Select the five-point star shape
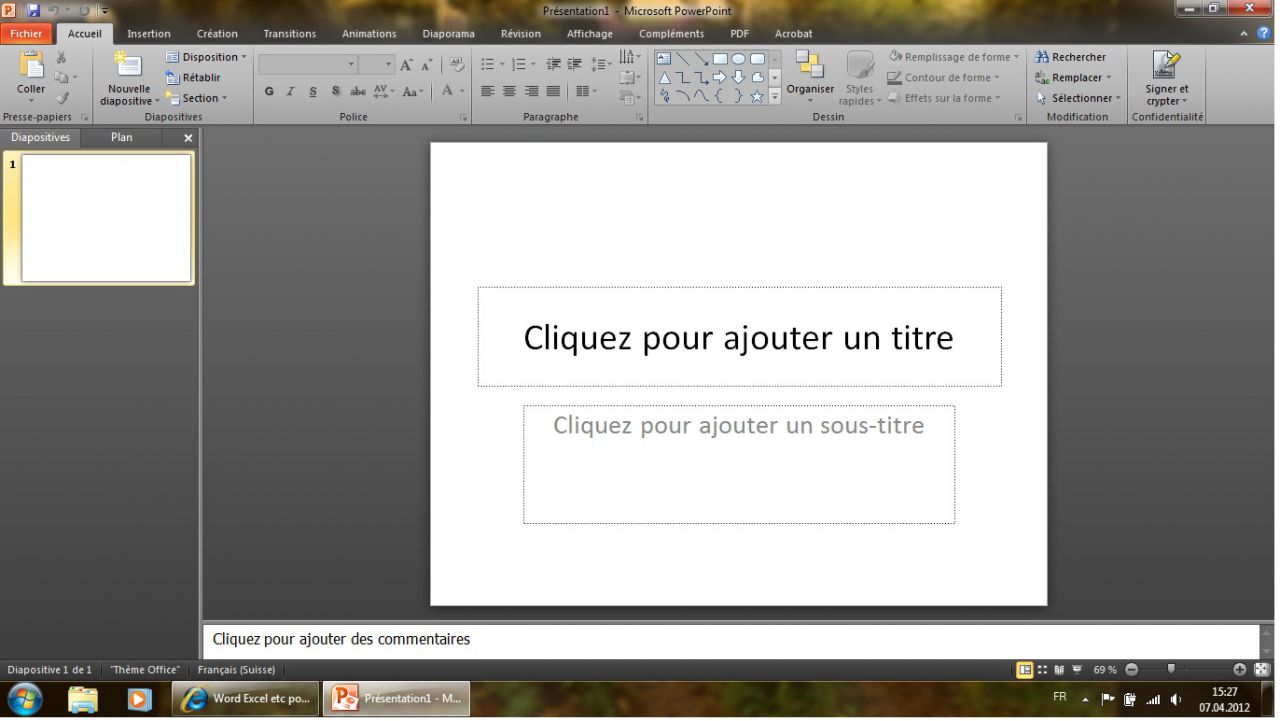This screenshot has width=1280, height=721. point(757,97)
